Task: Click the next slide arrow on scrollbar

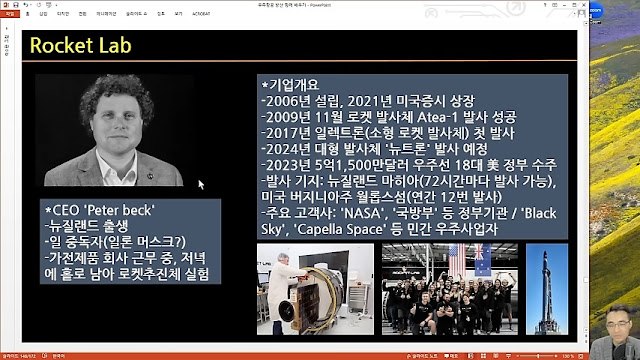Action: tap(586, 341)
